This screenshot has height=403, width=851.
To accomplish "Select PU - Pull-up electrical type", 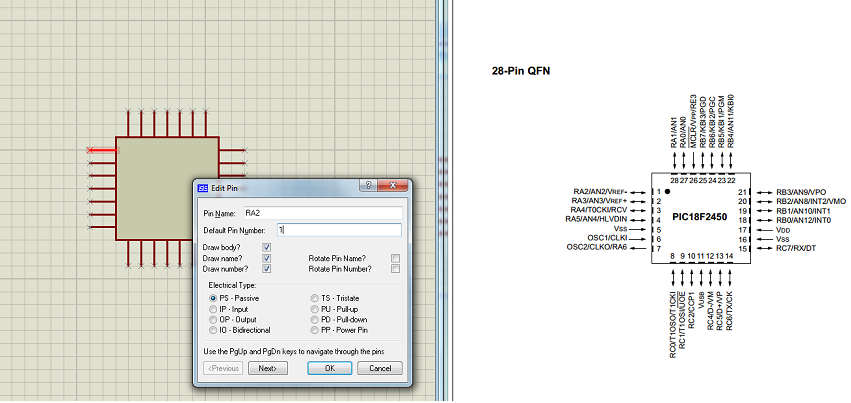I will click(x=333, y=309).
